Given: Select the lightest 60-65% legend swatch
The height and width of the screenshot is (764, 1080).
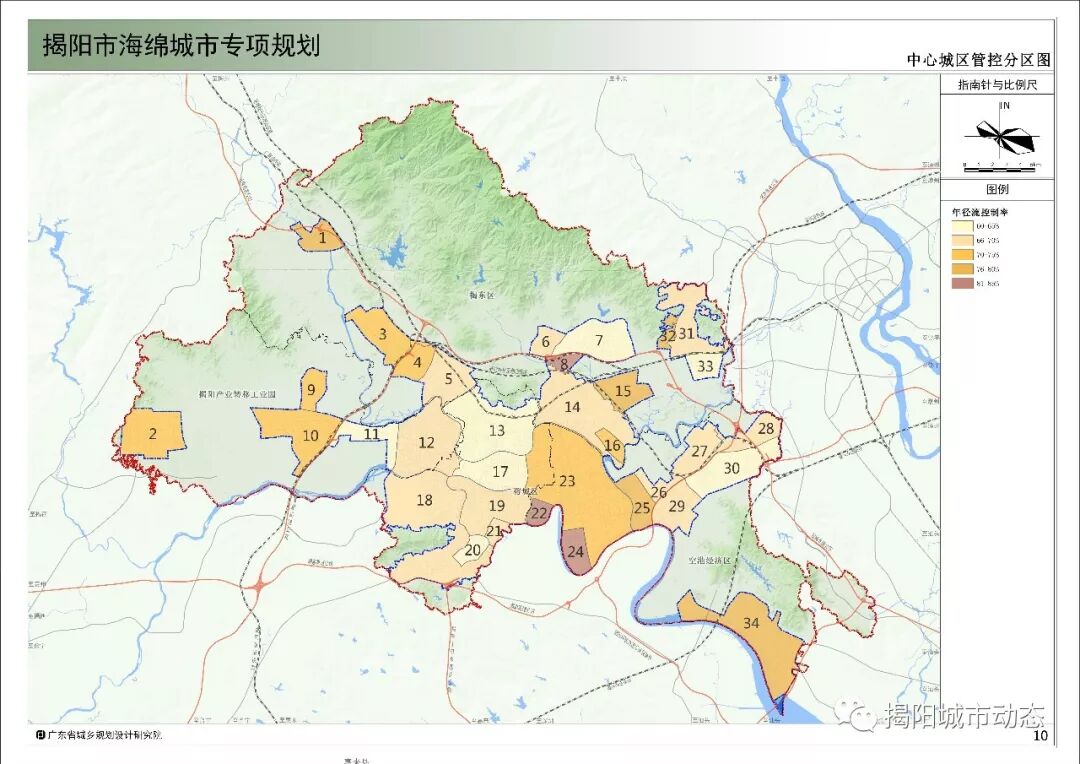Looking at the screenshot, I should pos(962,226).
